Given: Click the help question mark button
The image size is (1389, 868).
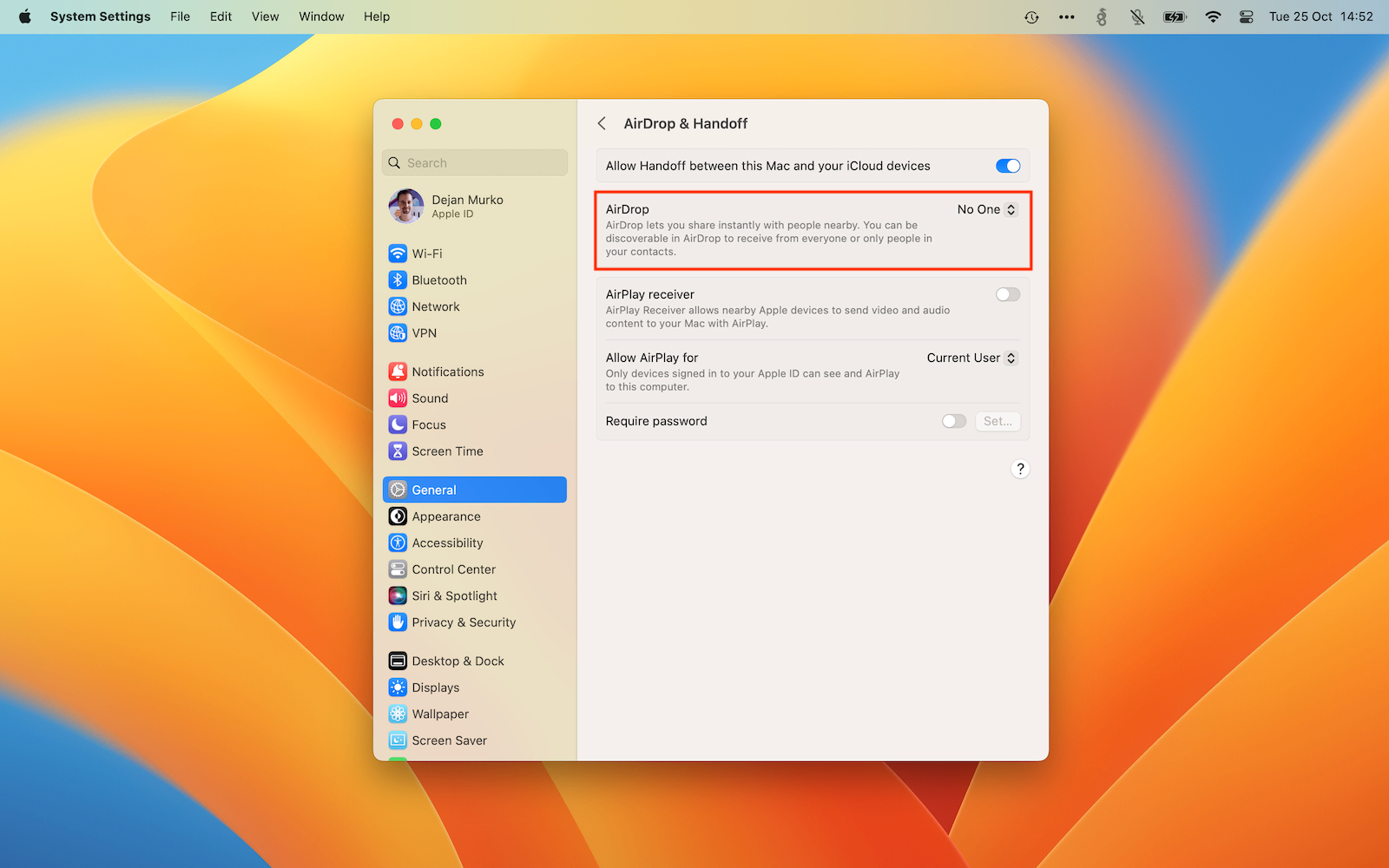Looking at the screenshot, I should [x=1020, y=469].
